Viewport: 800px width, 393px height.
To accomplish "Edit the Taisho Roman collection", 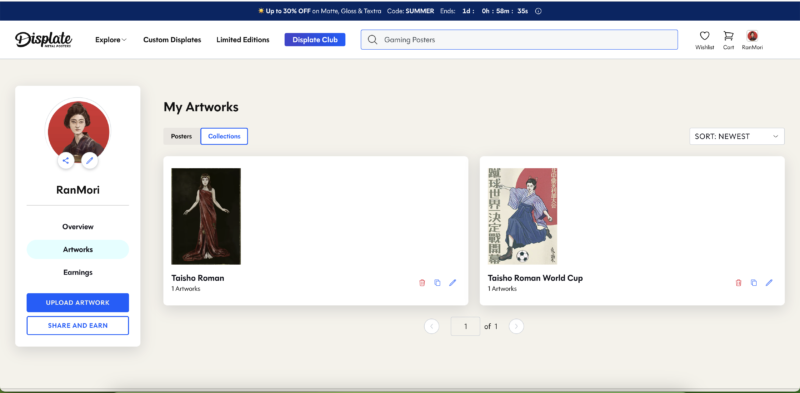I will 453,283.
